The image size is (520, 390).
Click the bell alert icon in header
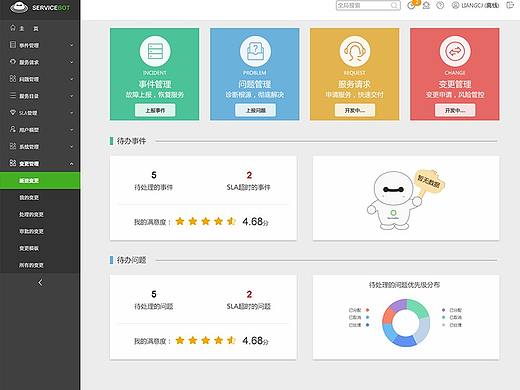pos(426,5)
